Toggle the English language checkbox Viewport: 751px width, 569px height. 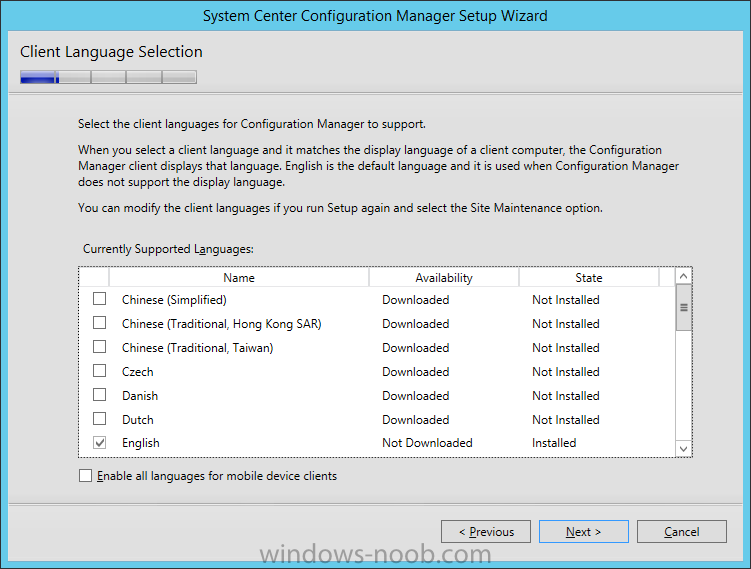click(100, 443)
